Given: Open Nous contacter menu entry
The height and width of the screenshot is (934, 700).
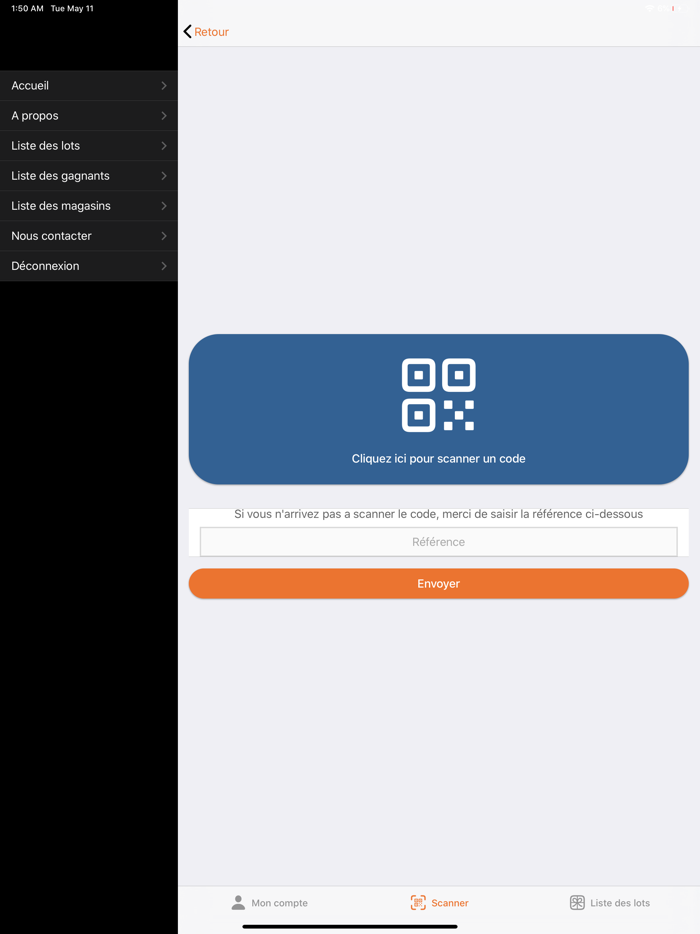Looking at the screenshot, I should 89,236.
